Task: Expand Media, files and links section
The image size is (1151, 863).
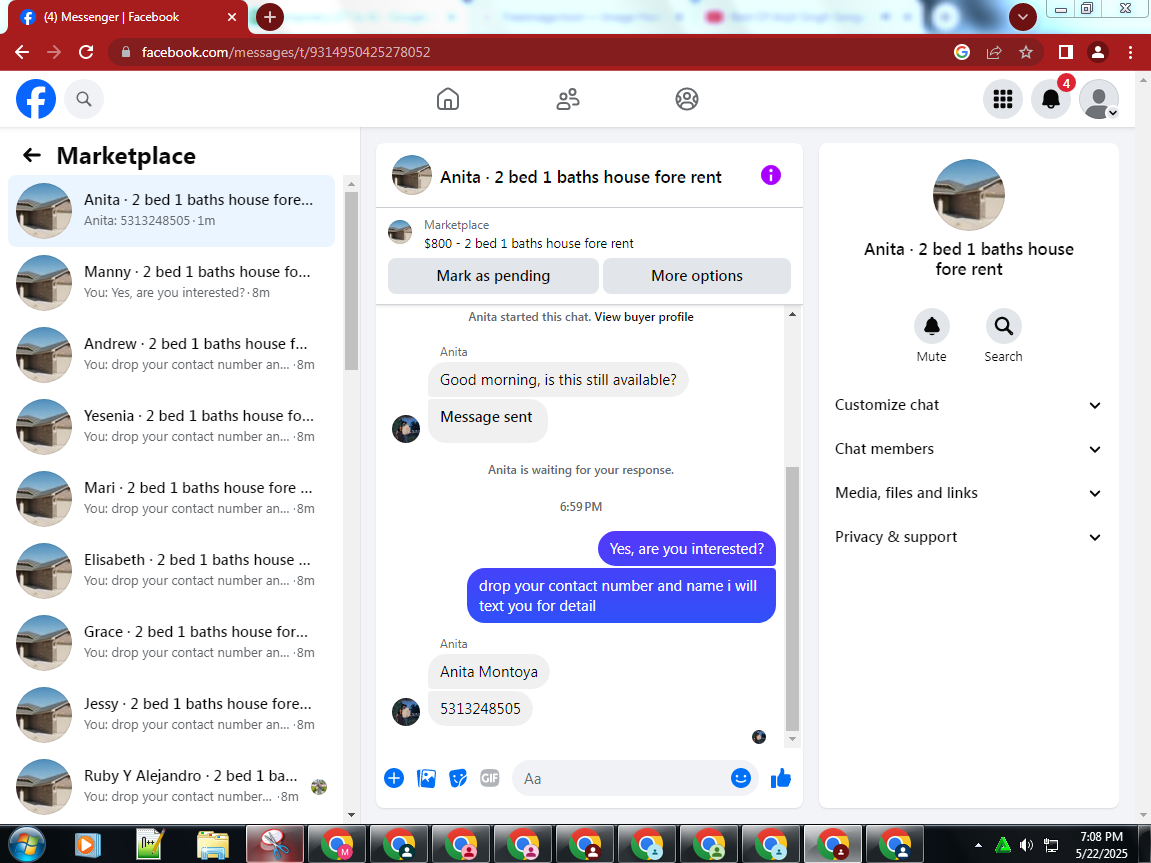Action: [x=968, y=493]
